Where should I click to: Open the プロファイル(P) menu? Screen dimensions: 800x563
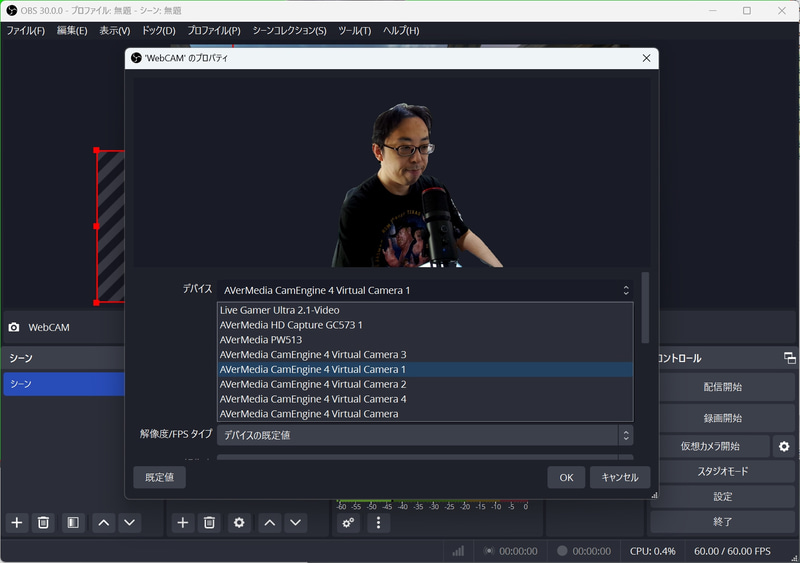click(214, 31)
